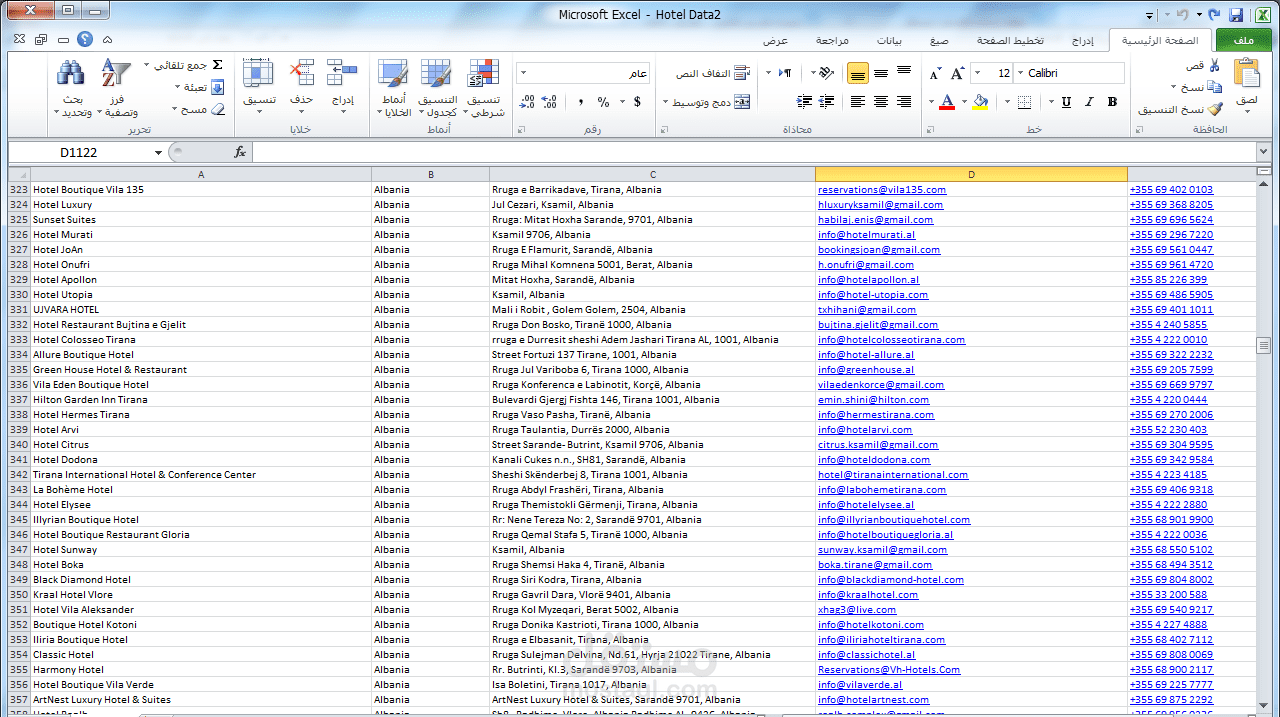The width and height of the screenshot is (1280, 717).
Task: Switch to Formulas (صيغ) tab
Action: point(939,41)
